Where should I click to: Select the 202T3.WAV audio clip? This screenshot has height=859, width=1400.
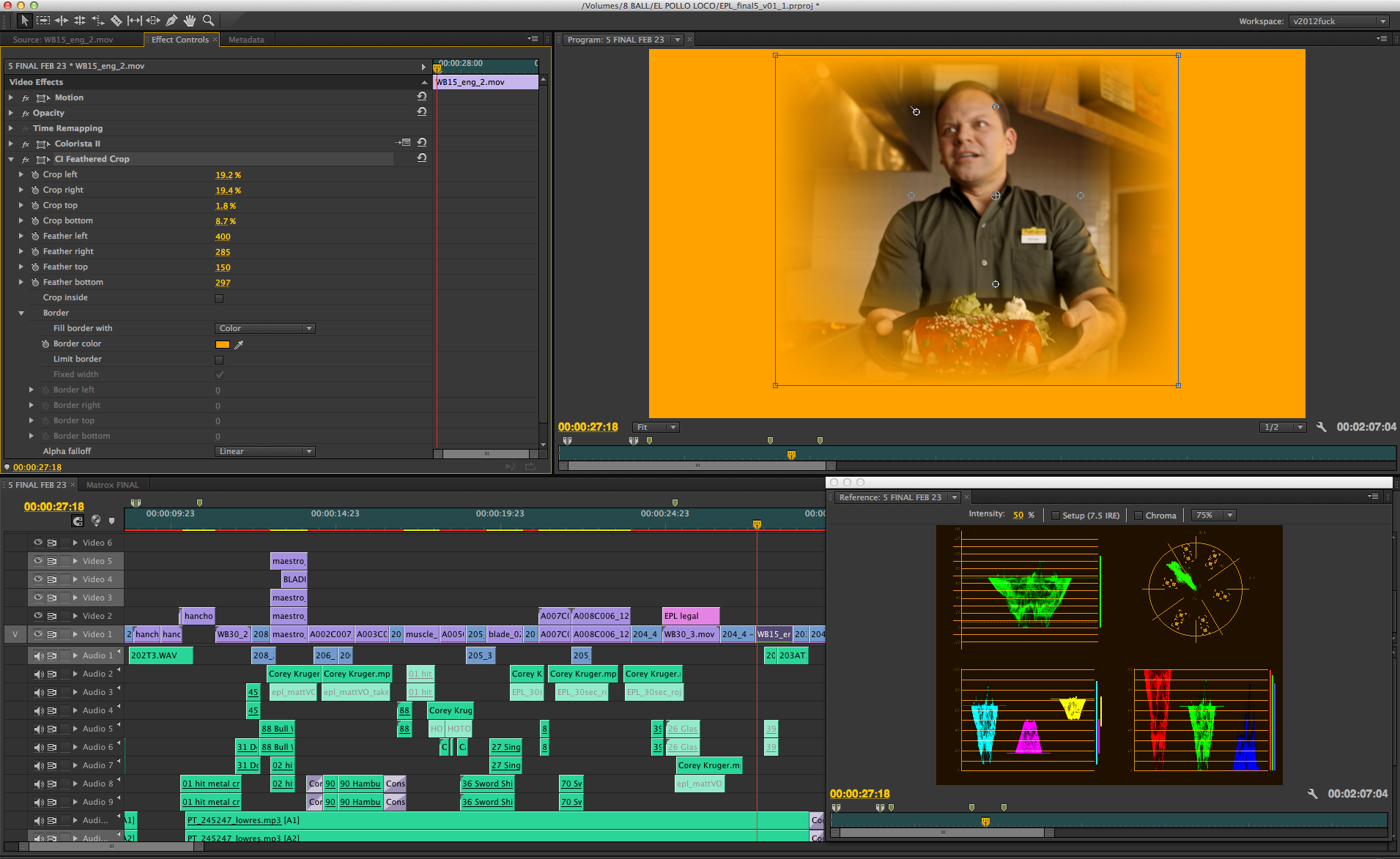point(160,655)
